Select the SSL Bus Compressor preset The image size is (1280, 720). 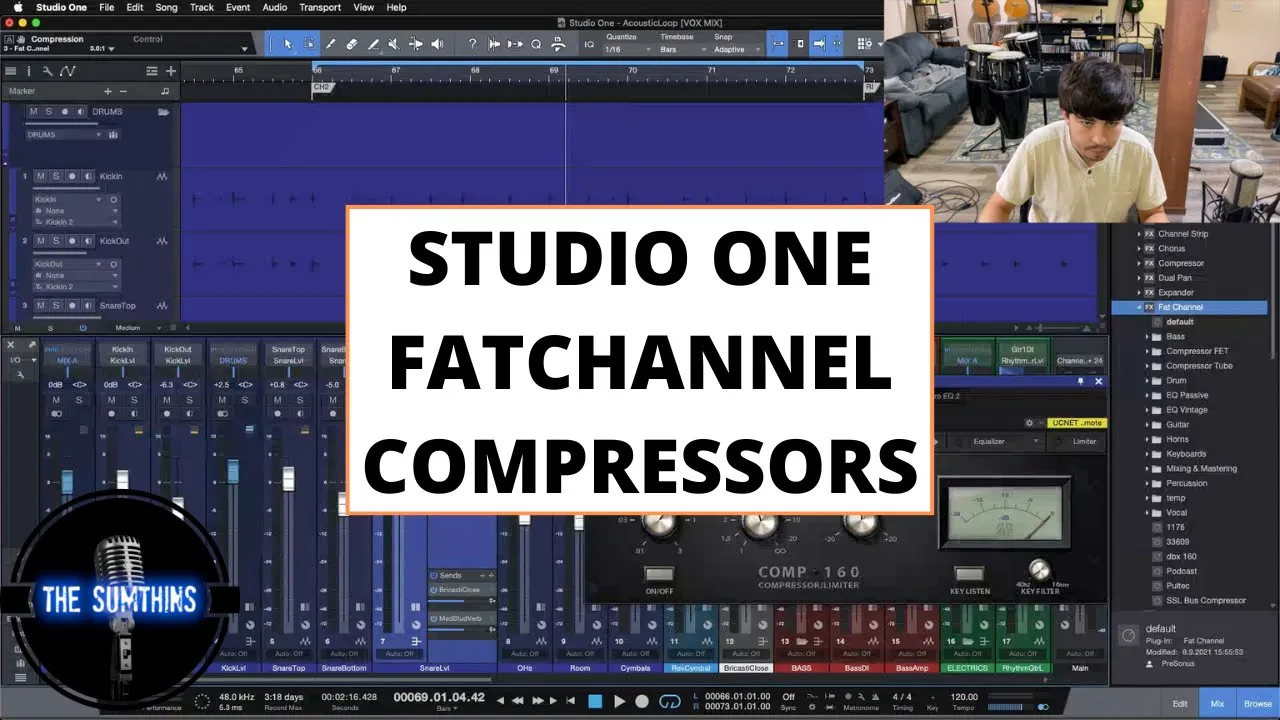pyautogui.click(x=1206, y=601)
